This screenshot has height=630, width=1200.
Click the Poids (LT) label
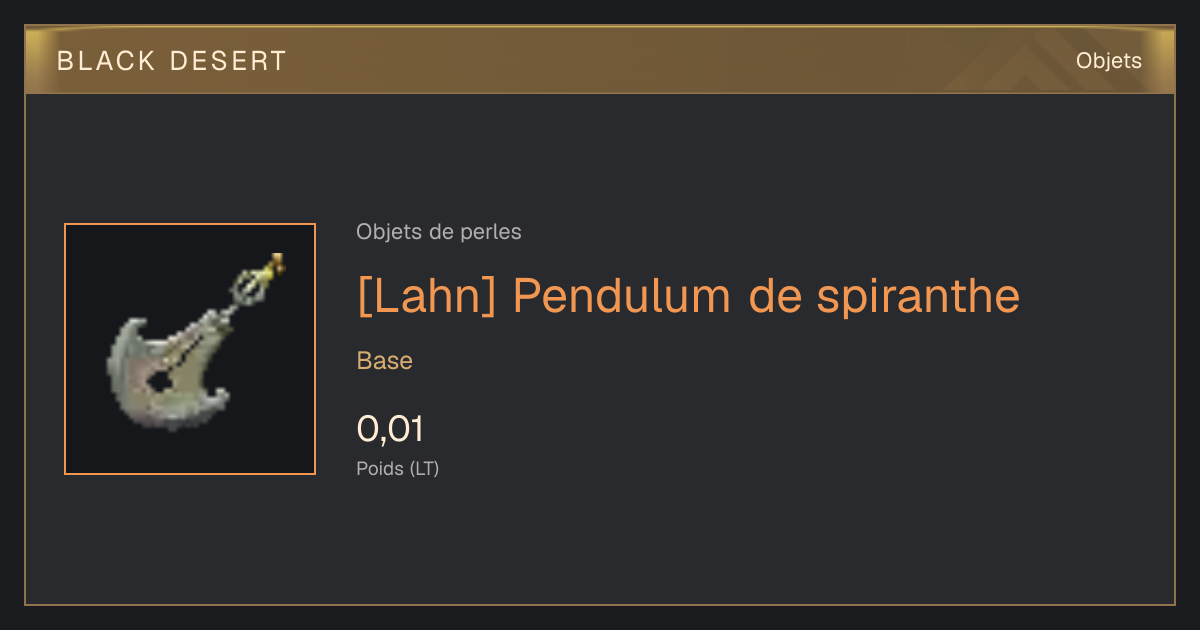click(398, 468)
